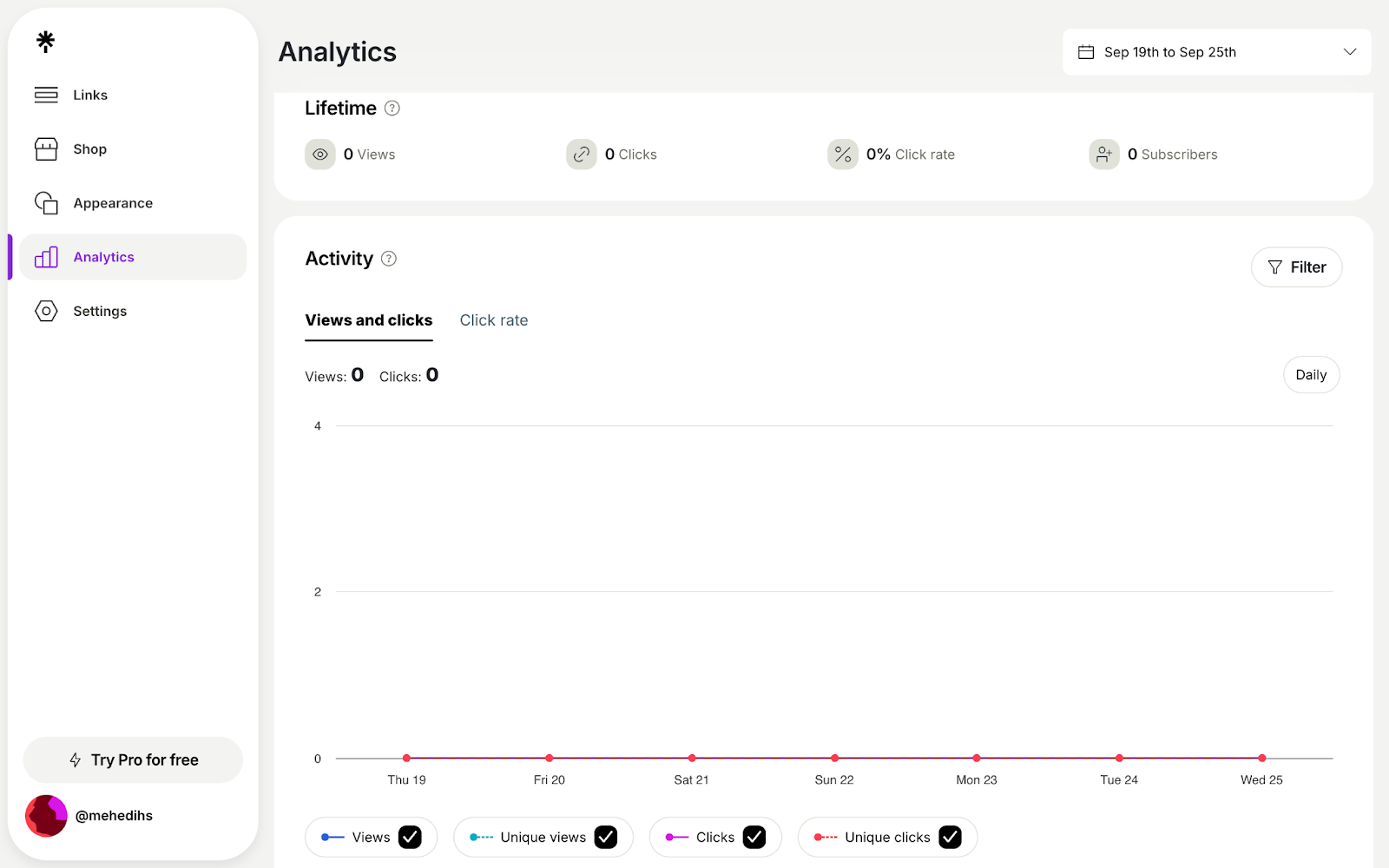
Task: Click the eye icon next to Views count
Action: tap(320, 154)
